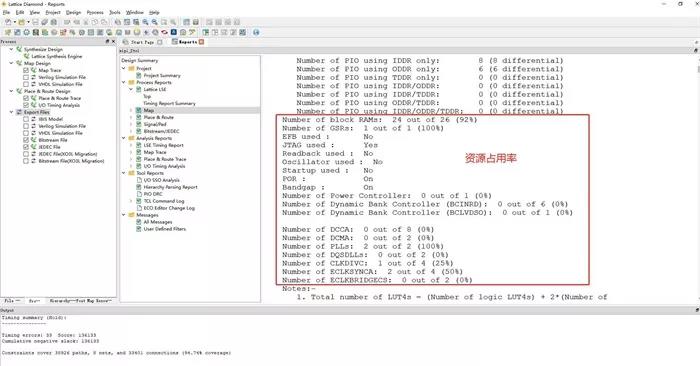Image resolution: width=700 pixels, height=366 pixels.
Task: Click the Copy toolbar icon
Action: 95,22
